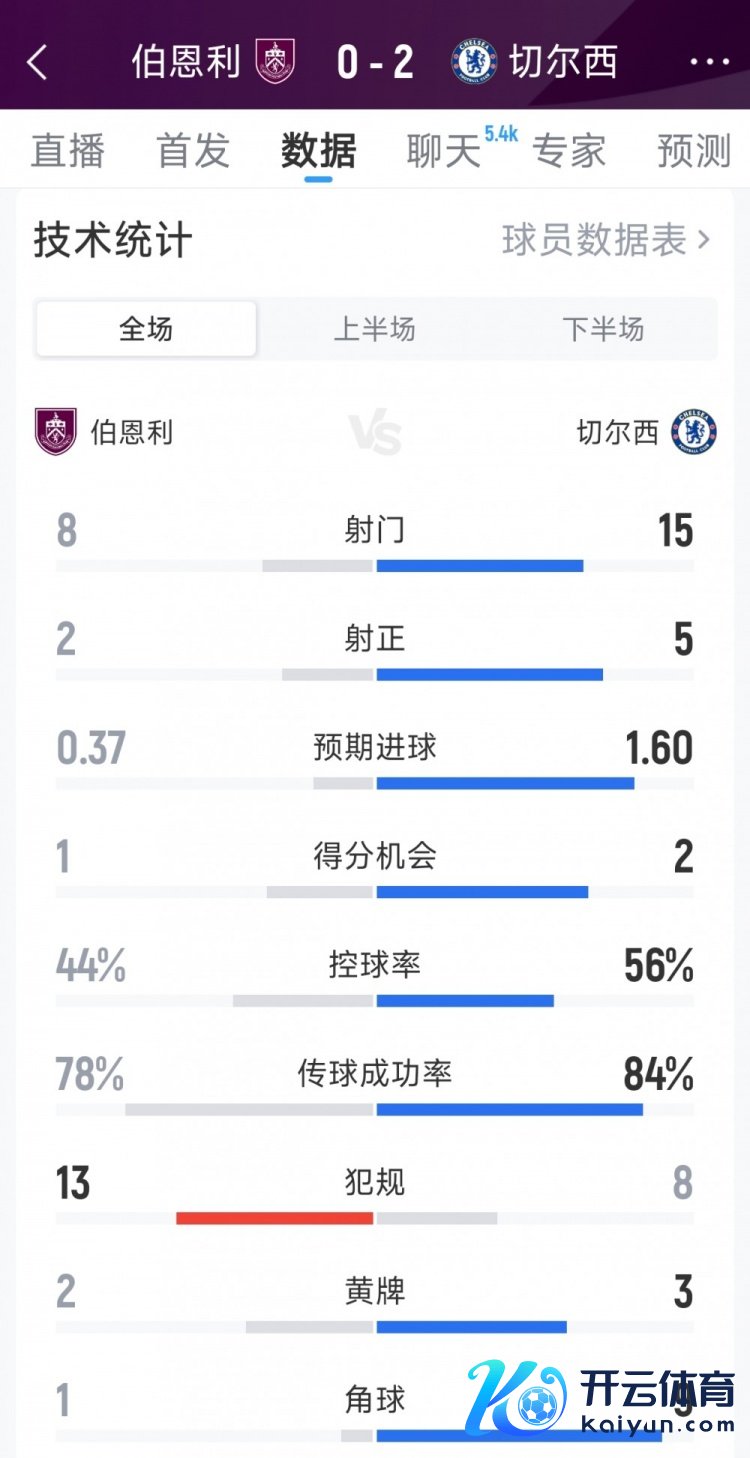Tap the 控球率 possession label
Viewport: 750px width, 1458px height.
coord(375,964)
